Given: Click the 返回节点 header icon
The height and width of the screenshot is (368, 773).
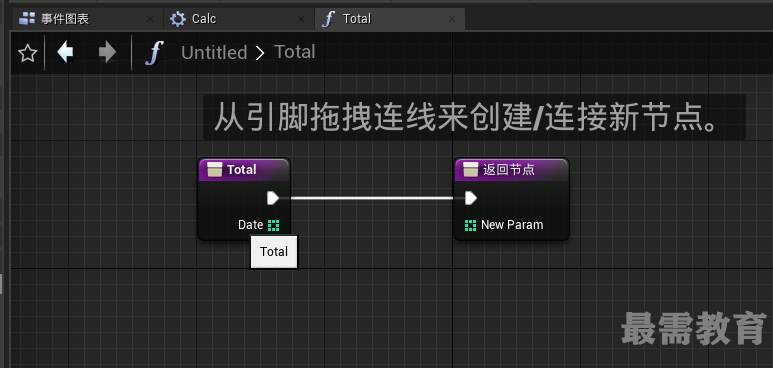Looking at the screenshot, I should point(471,170).
